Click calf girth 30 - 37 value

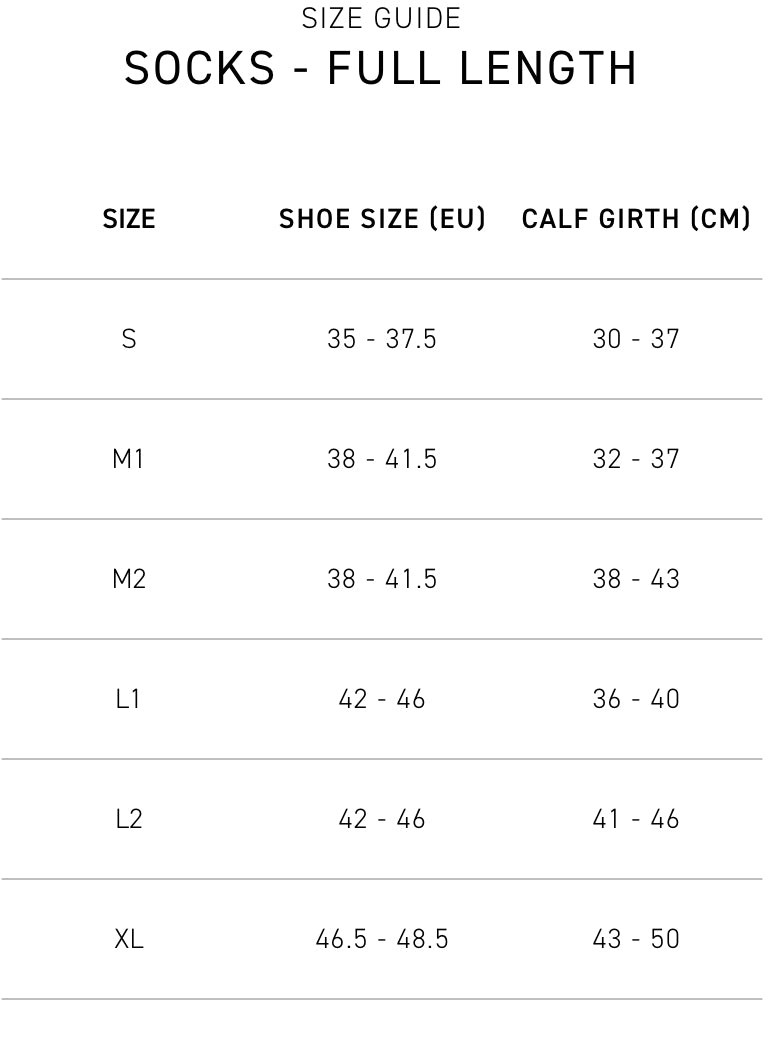[x=636, y=339]
